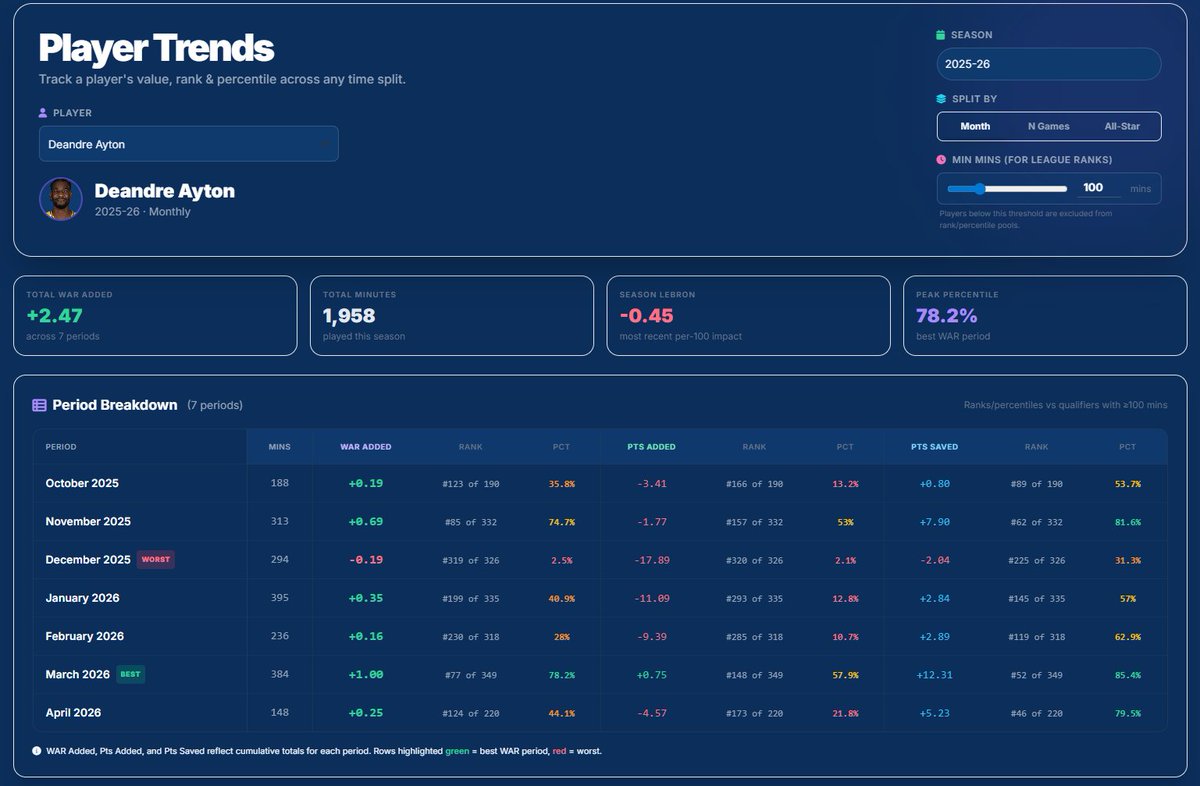Click the February 2026 row label
This screenshot has height=786, width=1200.
pos(85,636)
